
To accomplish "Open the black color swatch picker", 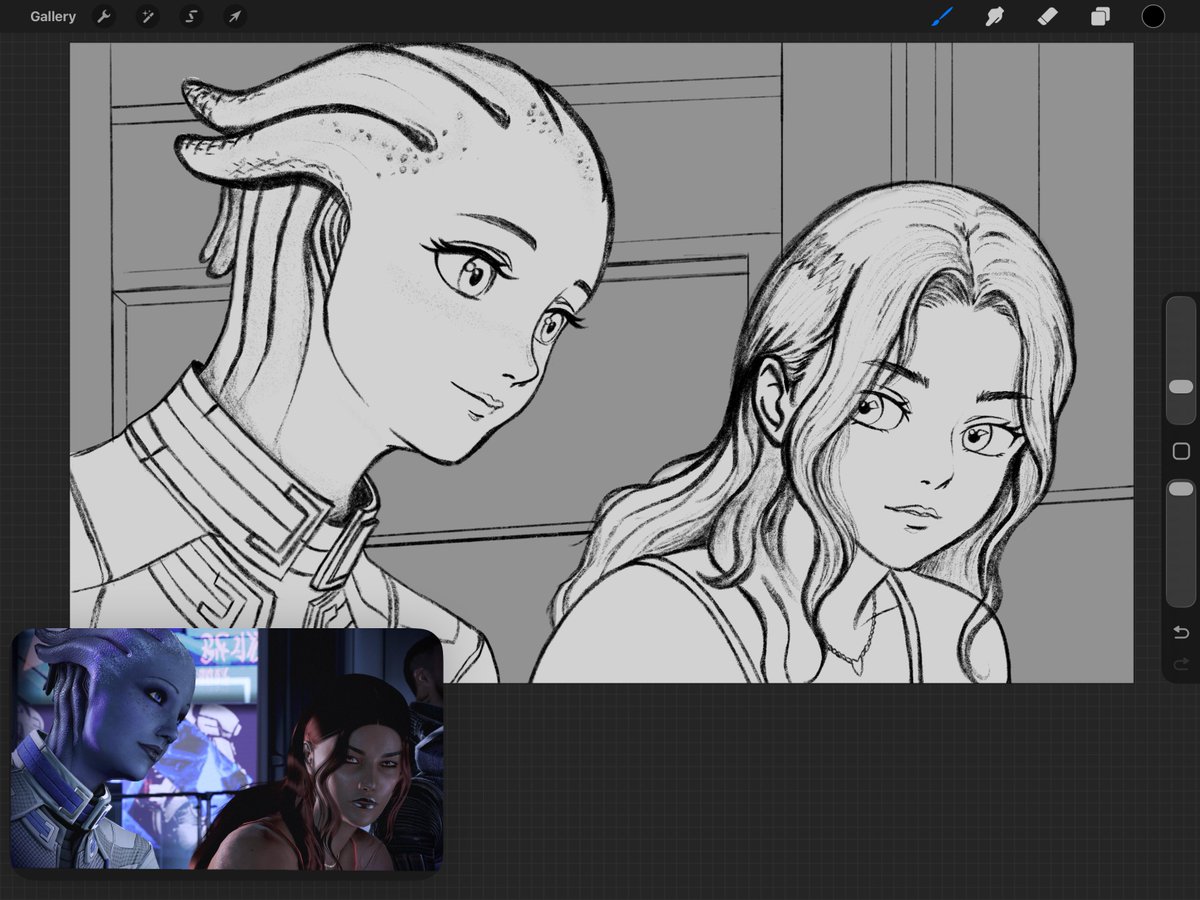I will pyautogui.click(x=1153, y=16).
